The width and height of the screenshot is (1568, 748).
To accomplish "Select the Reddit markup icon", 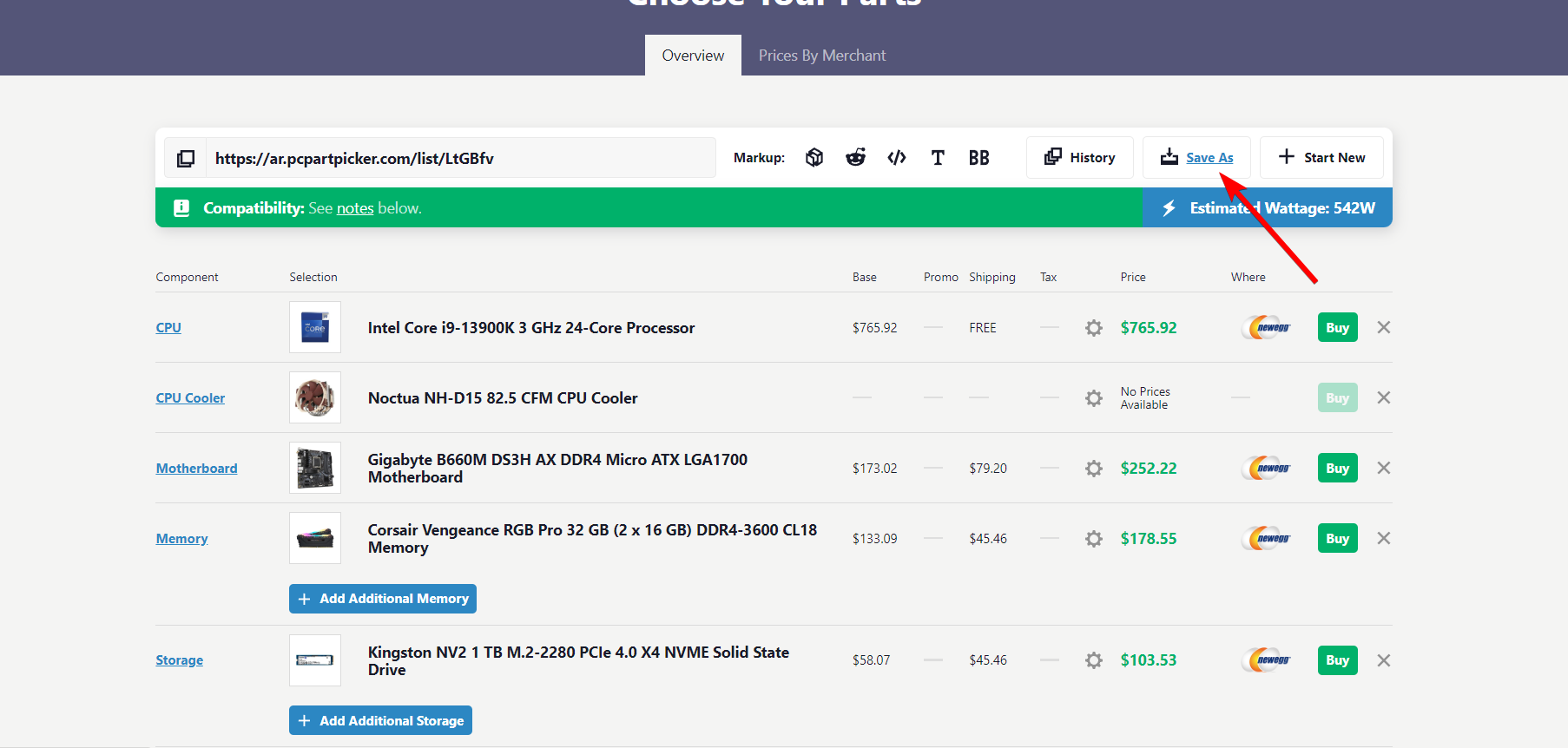I will (856, 157).
